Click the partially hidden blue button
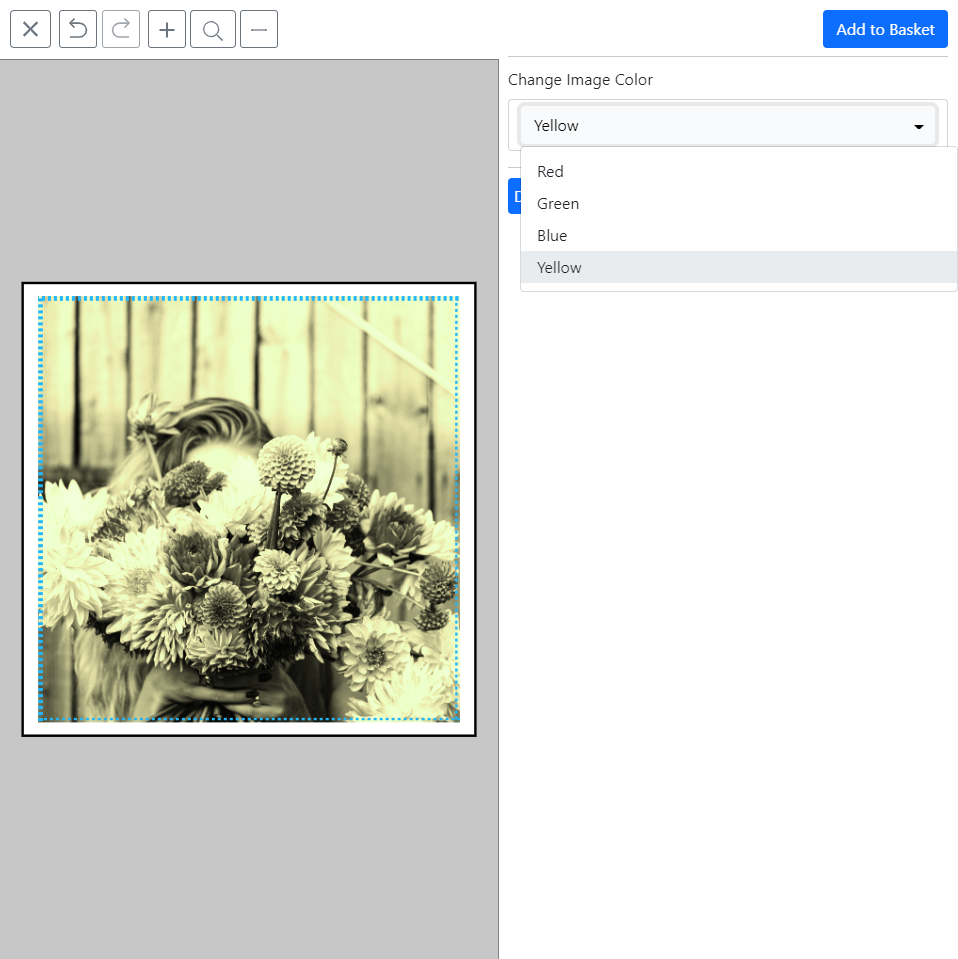958x959 pixels. pos(514,196)
